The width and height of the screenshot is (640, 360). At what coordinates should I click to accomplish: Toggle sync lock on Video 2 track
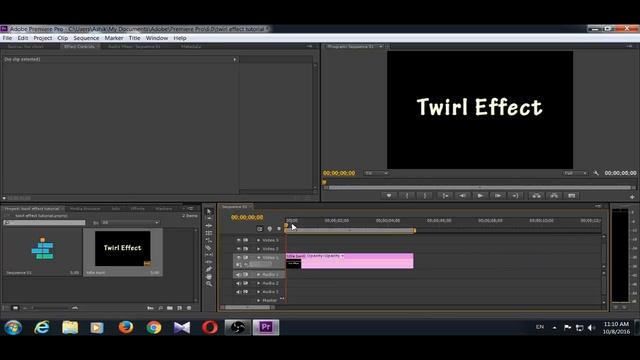[x=246, y=249]
